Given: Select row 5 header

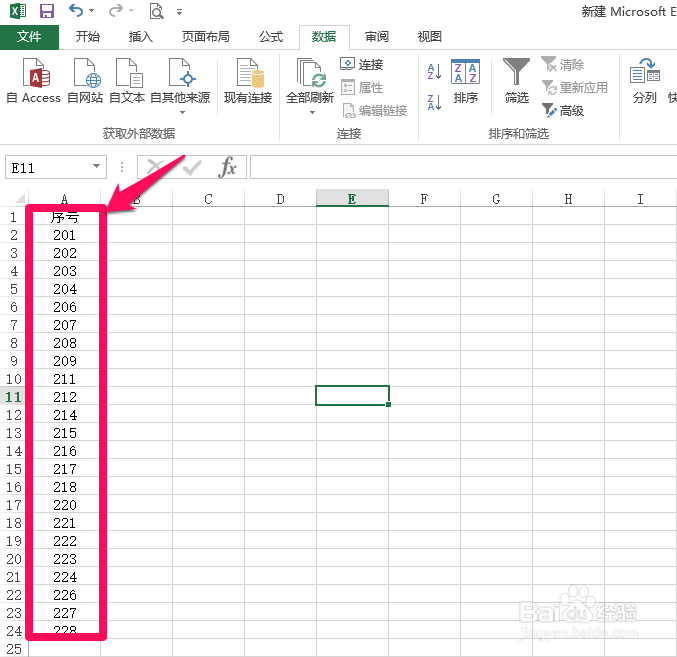Looking at the screenshot, I should (13, 289).
